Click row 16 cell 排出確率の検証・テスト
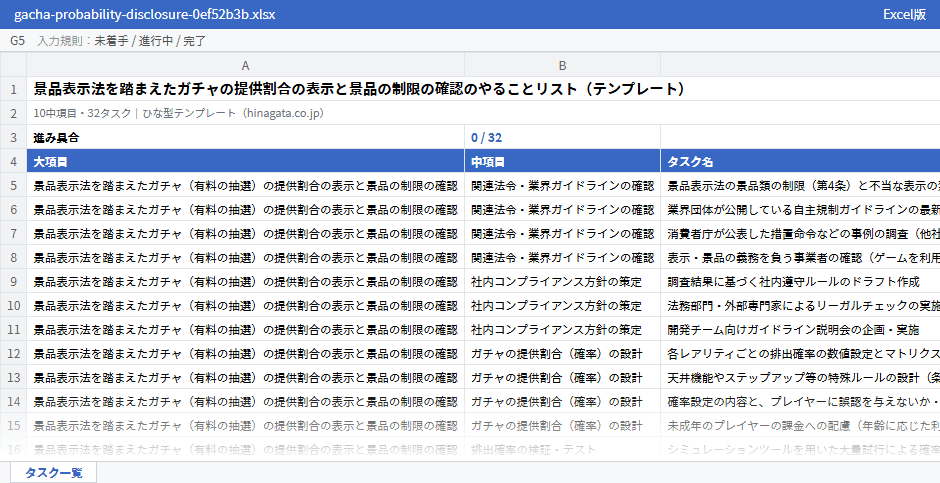The image size is (940, 483). 562,449
